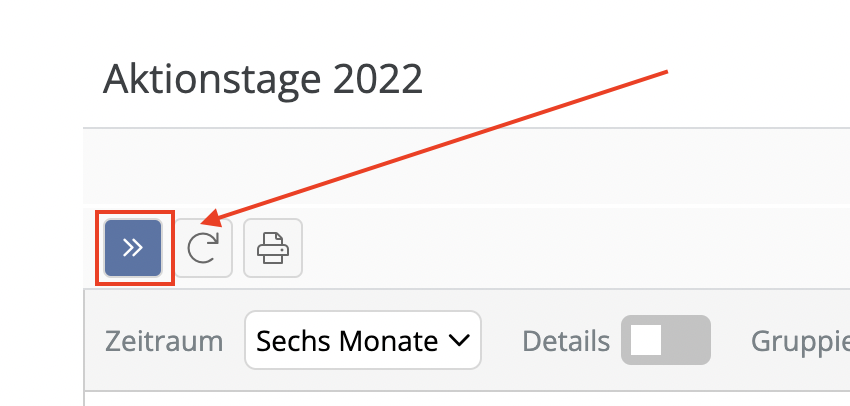Screen dimensions: 850x406
Task: Expand the side panel using » button
Action: click(x=133, y=248)
